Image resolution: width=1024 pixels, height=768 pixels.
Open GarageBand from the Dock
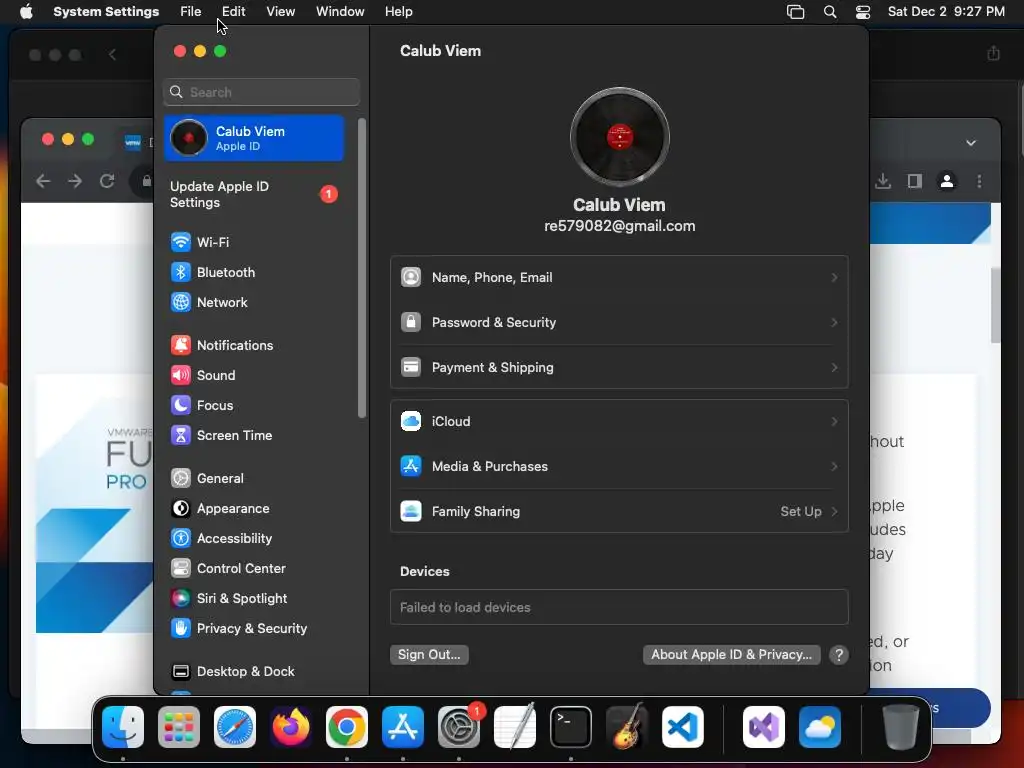pyautogui.click(x=627, y=727)
